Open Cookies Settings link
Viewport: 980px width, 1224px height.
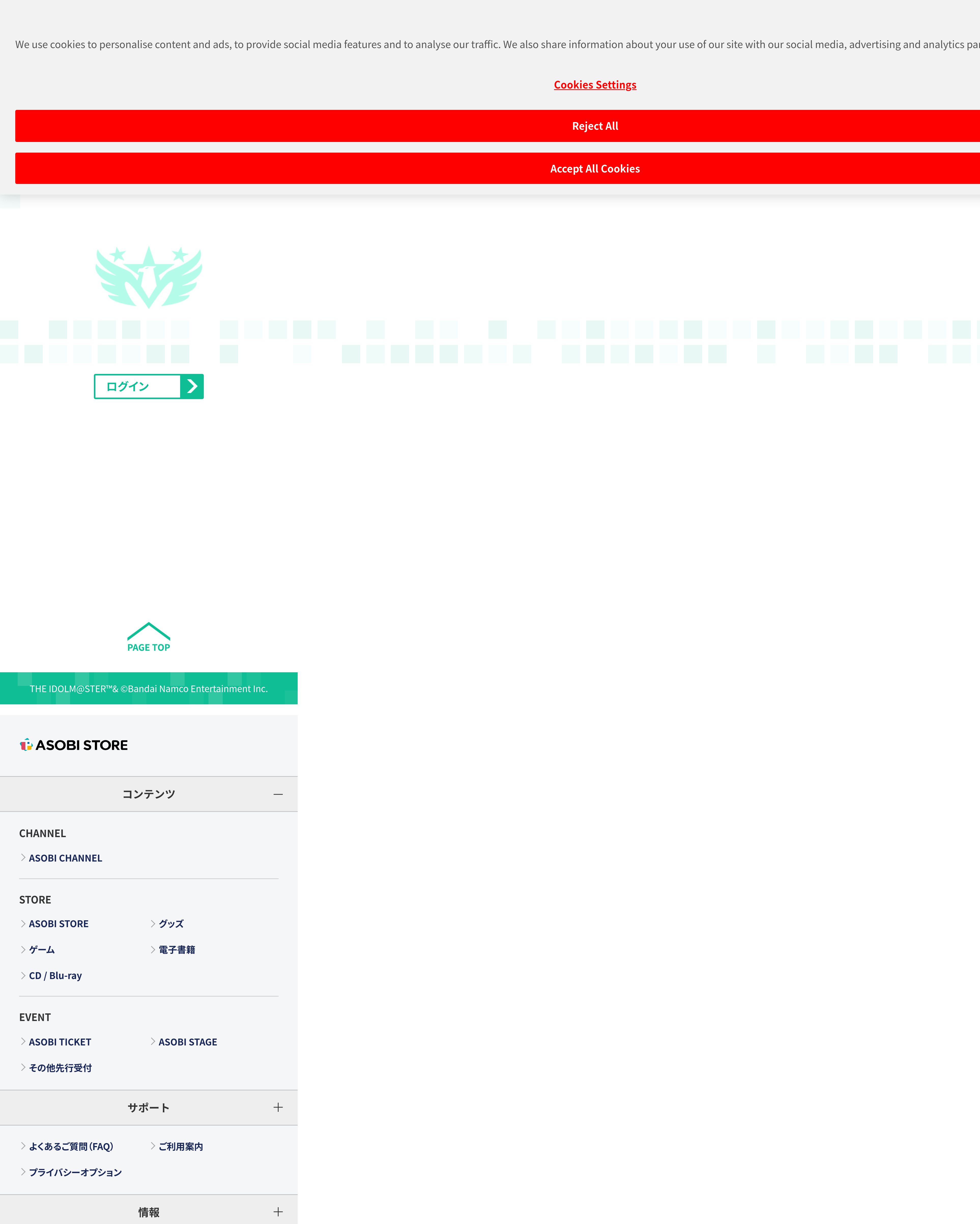tap(595, 85)
